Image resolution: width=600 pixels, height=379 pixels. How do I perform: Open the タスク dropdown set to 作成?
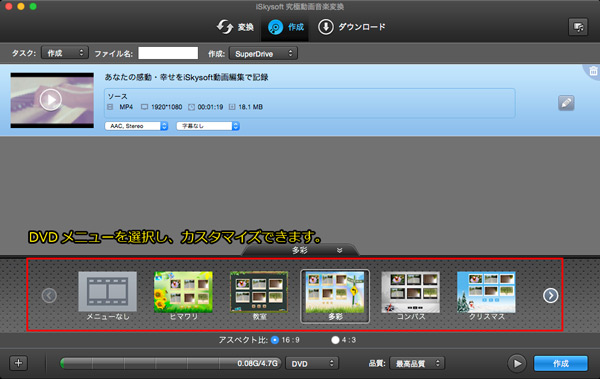65,53
